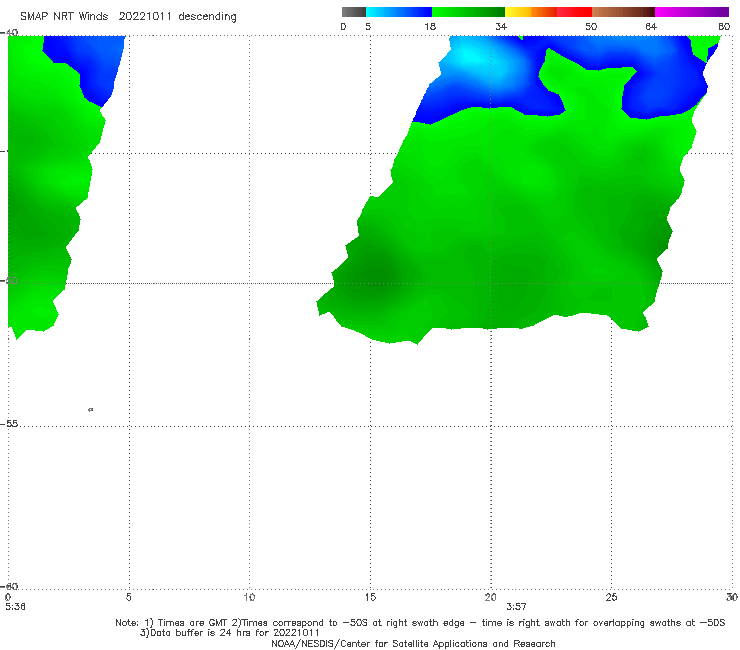The width and height of the screenshot is (740, 650).
Task: Click the yellow-orange segment of the color bar
Action: click(x=531, y=12)
